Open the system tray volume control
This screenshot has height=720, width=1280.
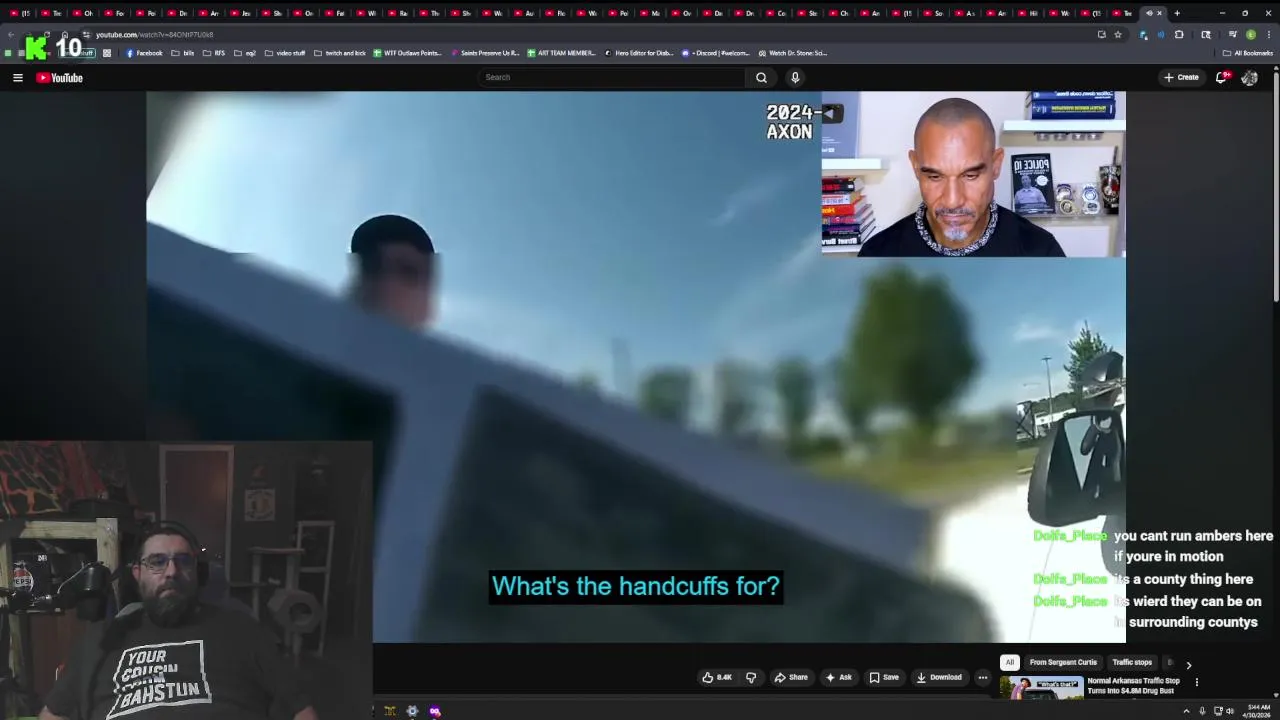coord(1229,711)
